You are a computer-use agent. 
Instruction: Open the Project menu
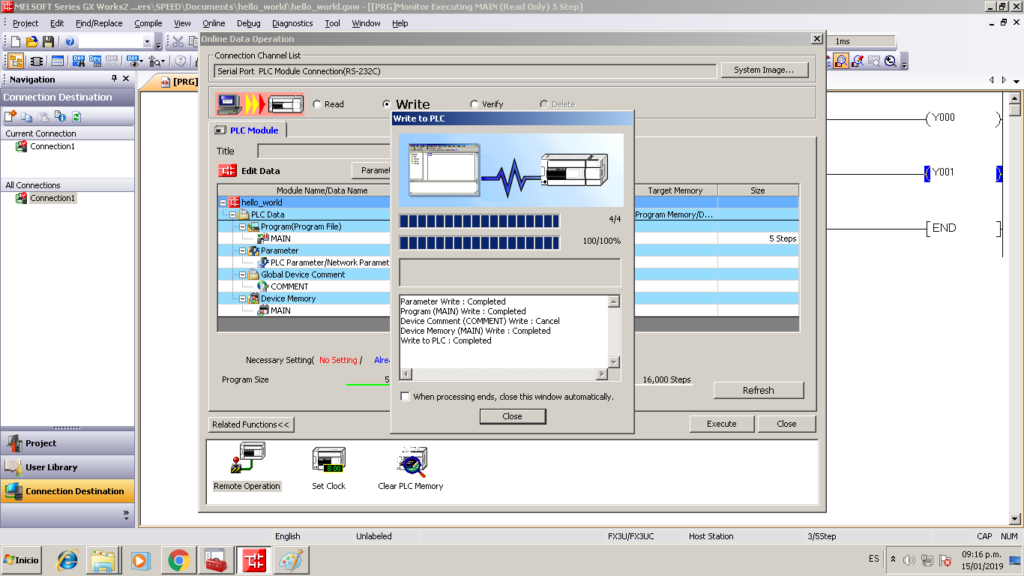coord(25,23)
